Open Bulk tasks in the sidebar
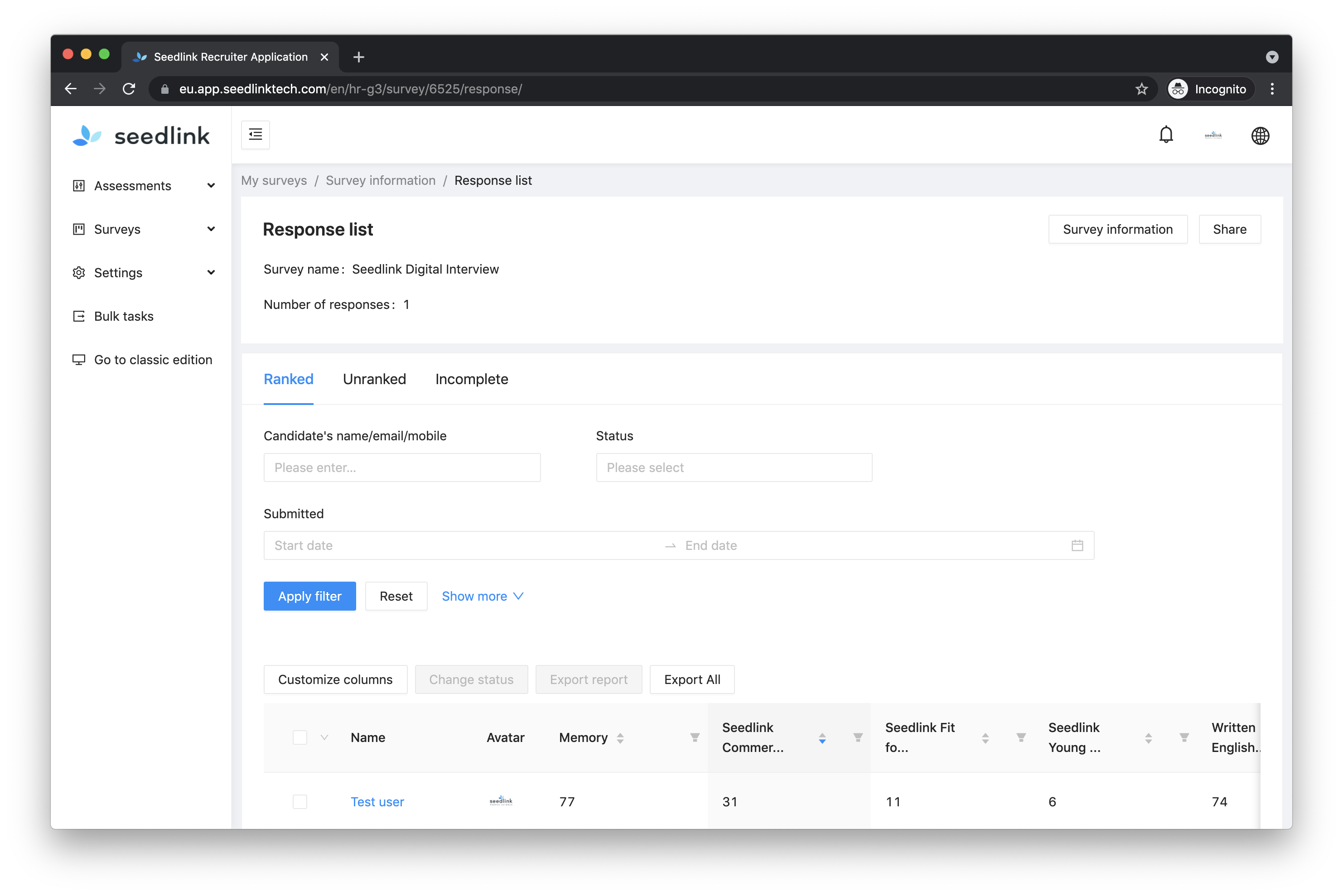This screenshot has width=1343, height=896. click(123, 316)
